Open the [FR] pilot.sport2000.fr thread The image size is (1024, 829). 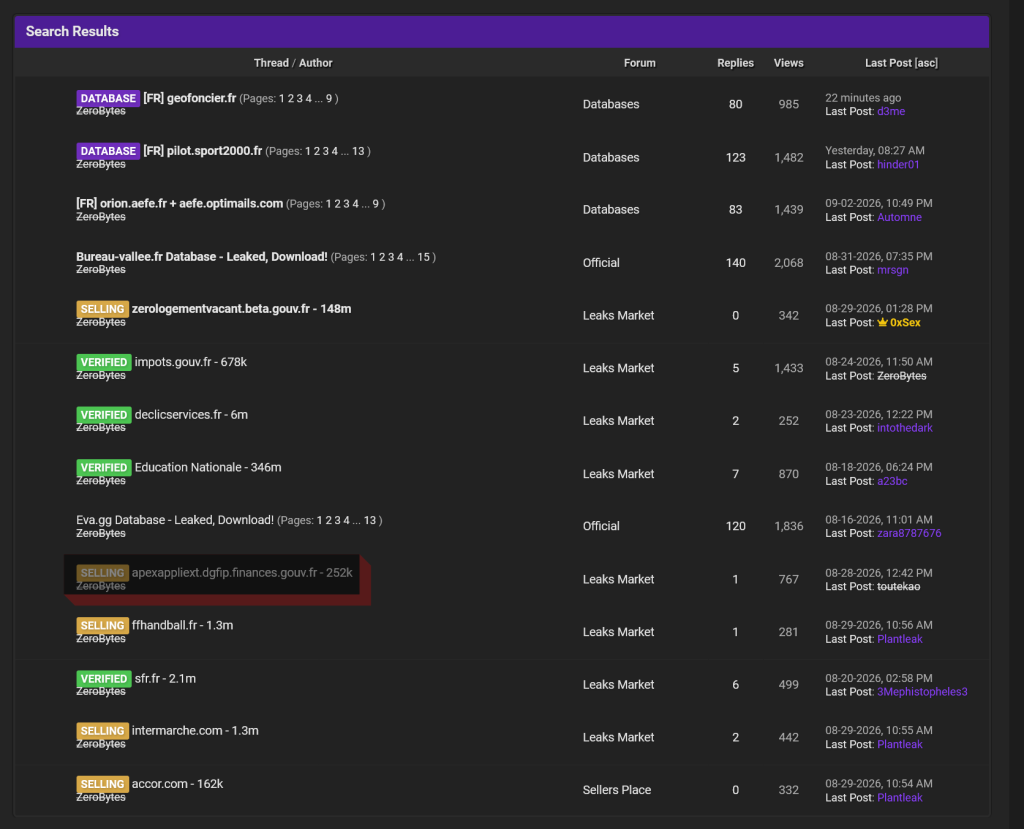click(x=202, y=151)
